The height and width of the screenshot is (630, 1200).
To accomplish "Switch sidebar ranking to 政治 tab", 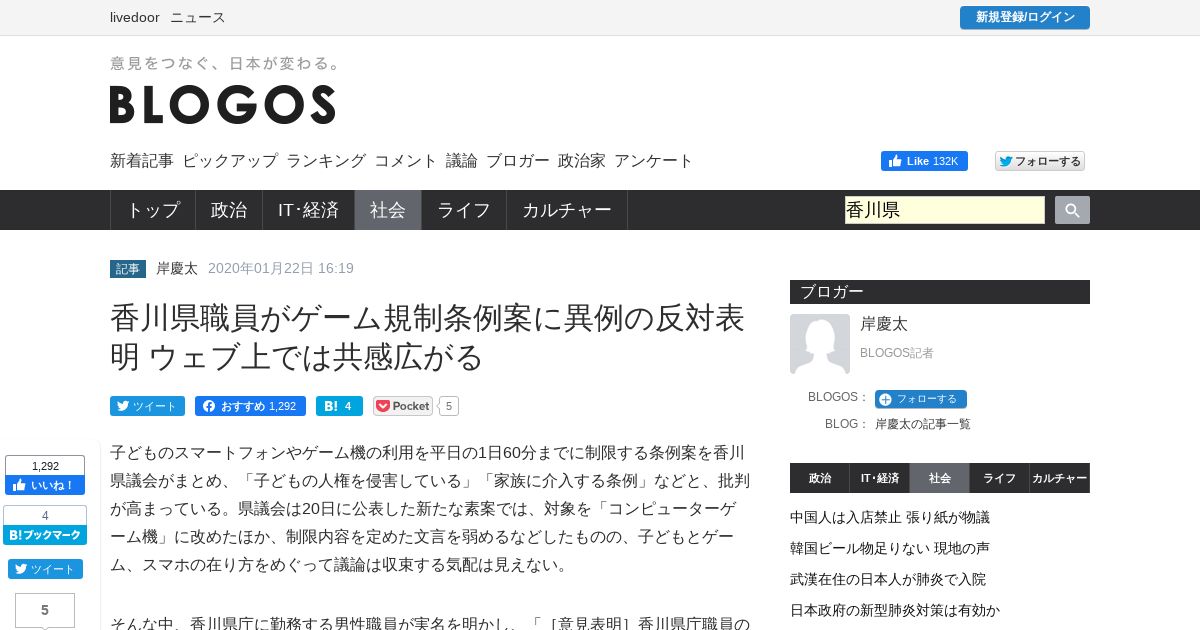I will click(820, 478).
